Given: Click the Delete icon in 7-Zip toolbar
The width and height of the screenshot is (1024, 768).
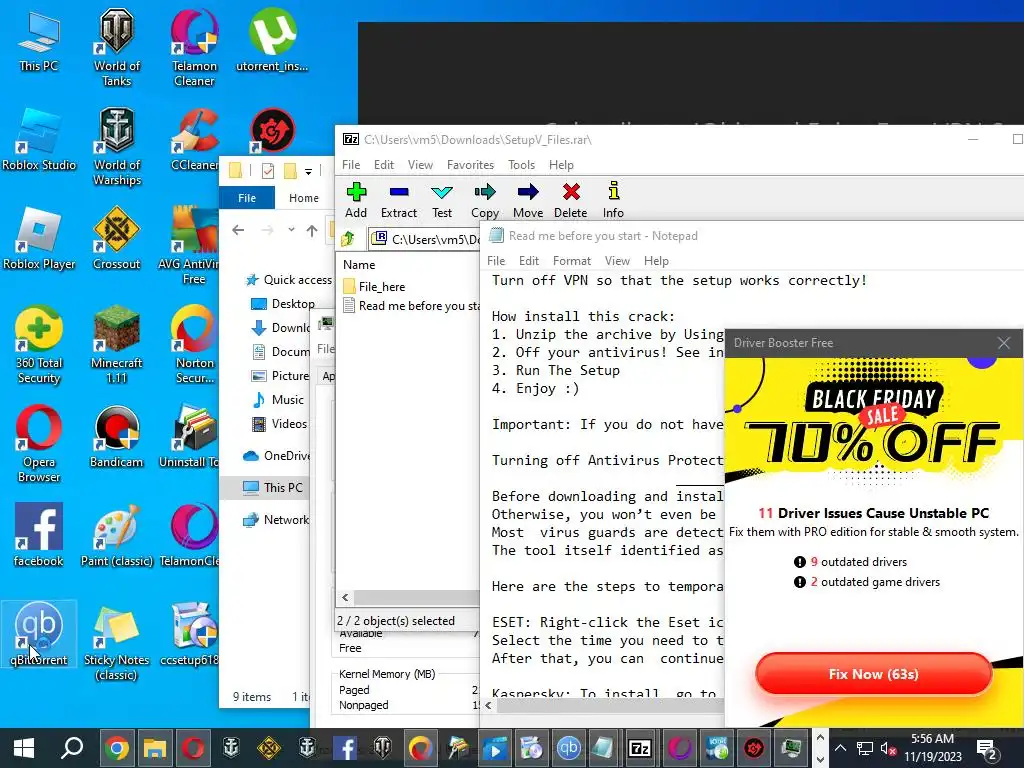Looking at the screenshot, I should coord(571,200).
